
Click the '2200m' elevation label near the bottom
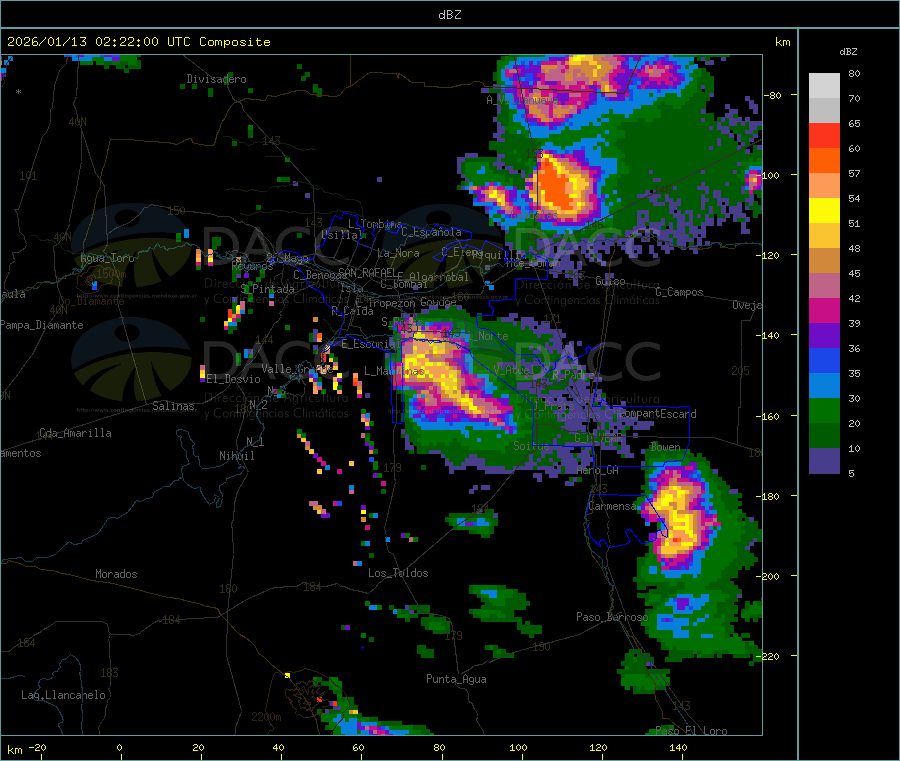pos(266,717)
